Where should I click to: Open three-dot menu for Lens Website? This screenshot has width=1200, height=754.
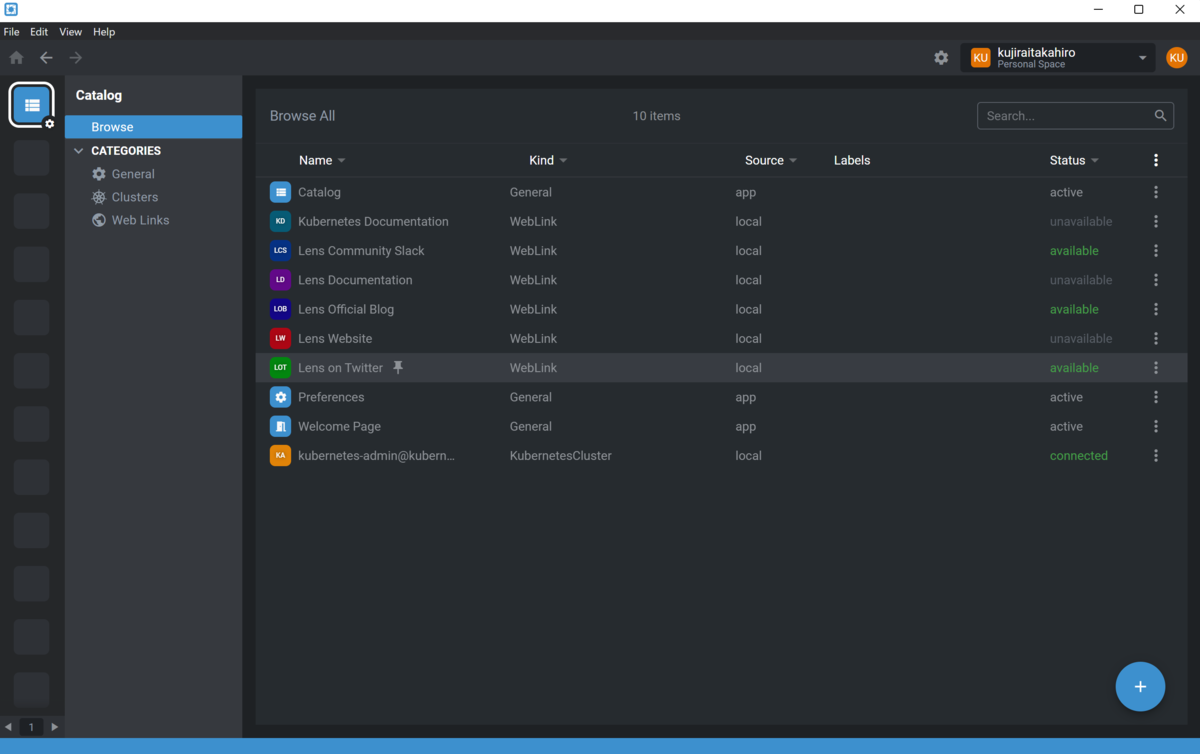coord(1156,338)
